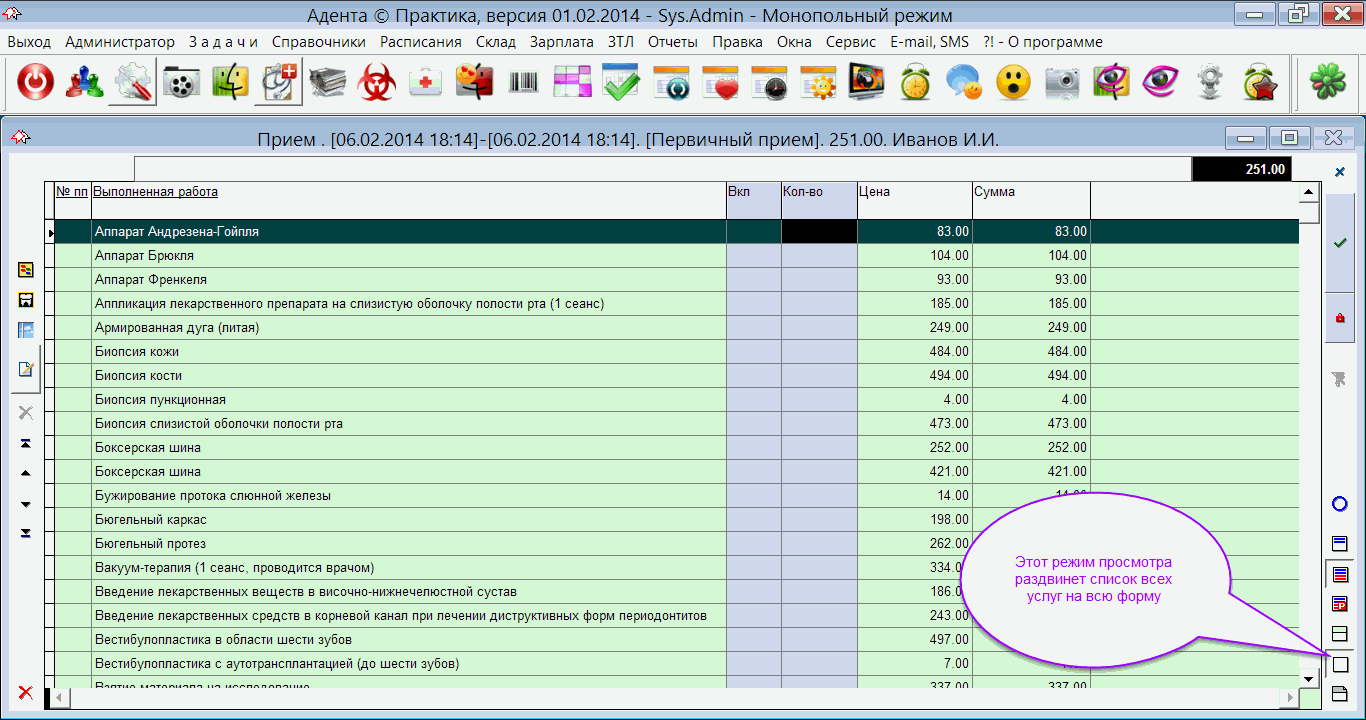Open the Отчеты menu
Viewport: 1366px width, 720px height.
tap(670, 42)
